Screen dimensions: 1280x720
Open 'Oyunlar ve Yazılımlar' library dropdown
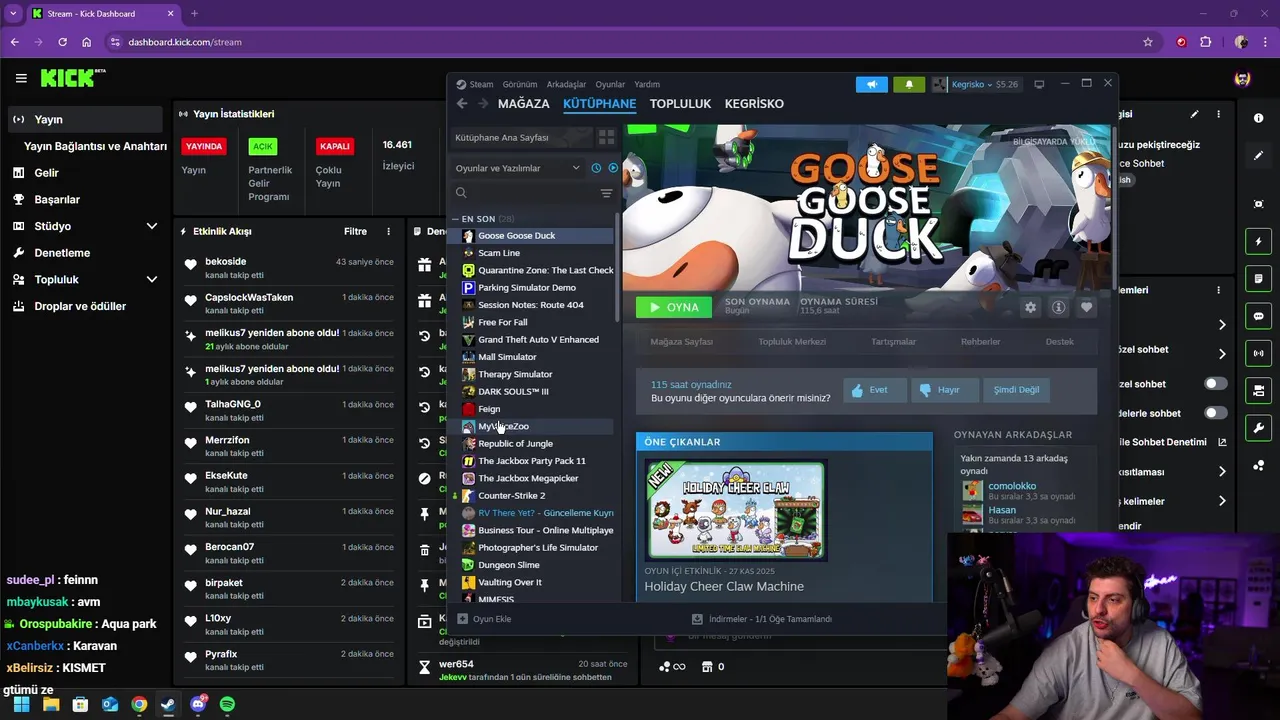pyautogui.click(x=517, y=168)
